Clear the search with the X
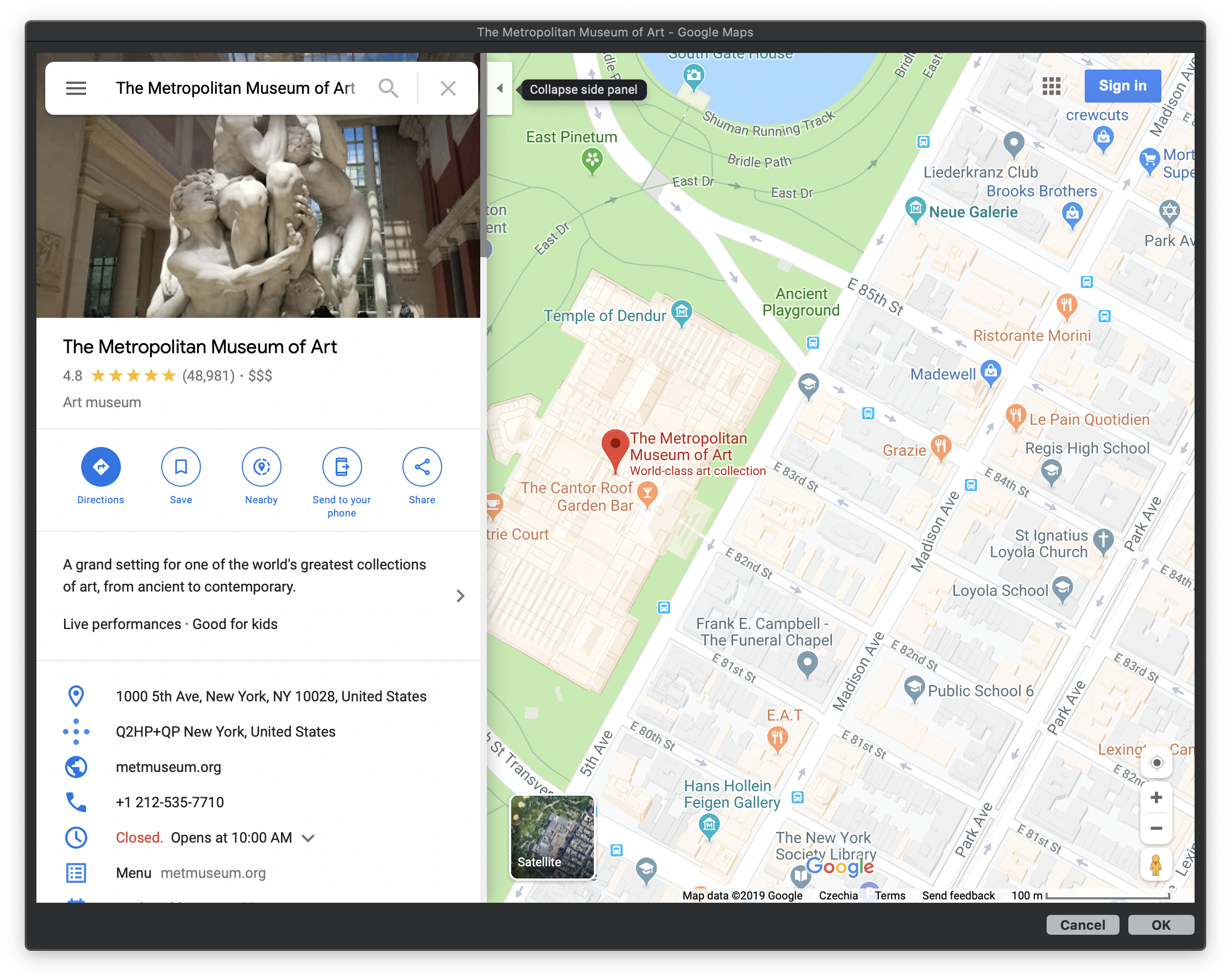This screenshot has height=980, width=1231. 448,88
